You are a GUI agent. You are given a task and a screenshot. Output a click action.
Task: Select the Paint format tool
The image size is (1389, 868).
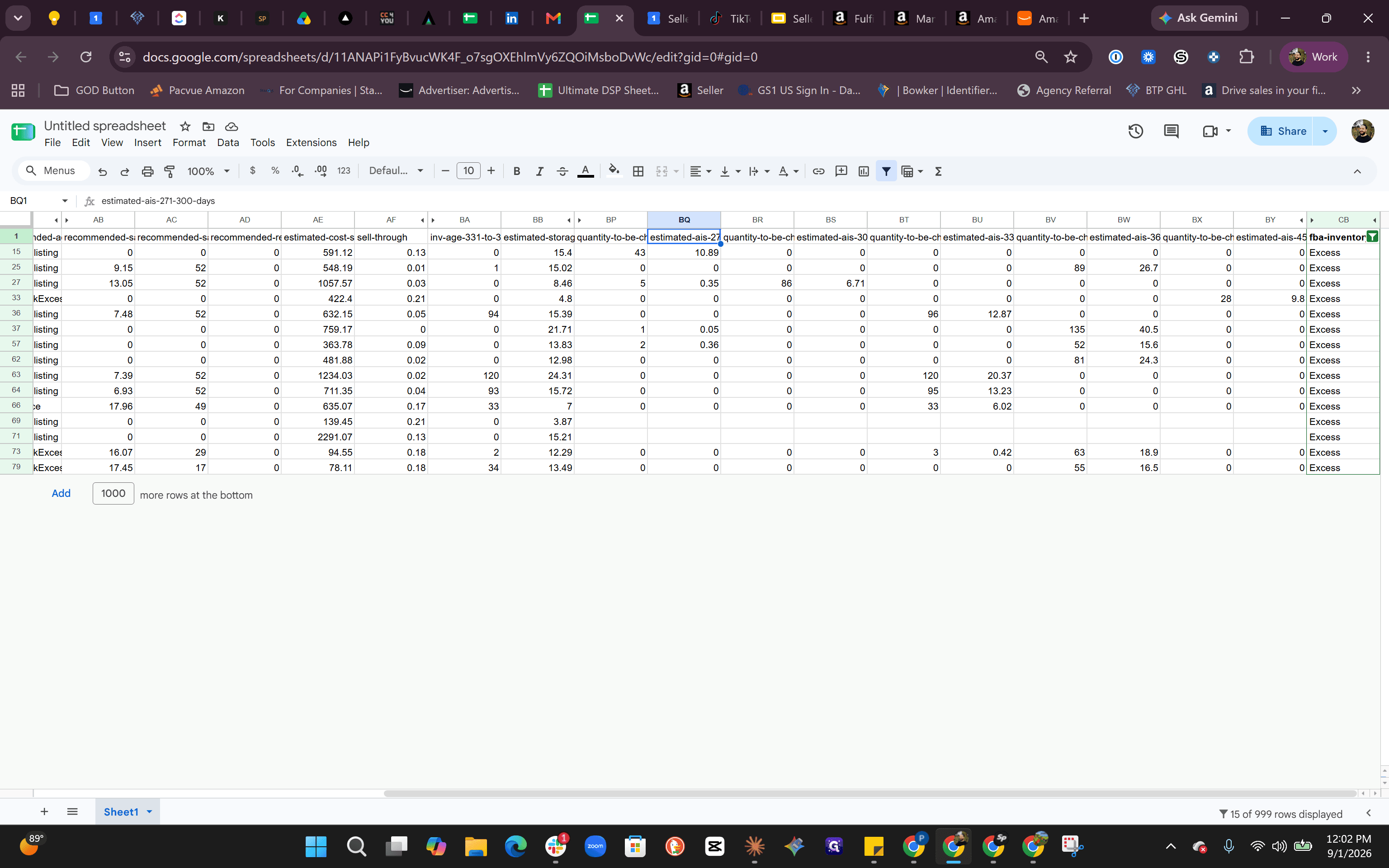pyautogui.click(x=169, y=171)
